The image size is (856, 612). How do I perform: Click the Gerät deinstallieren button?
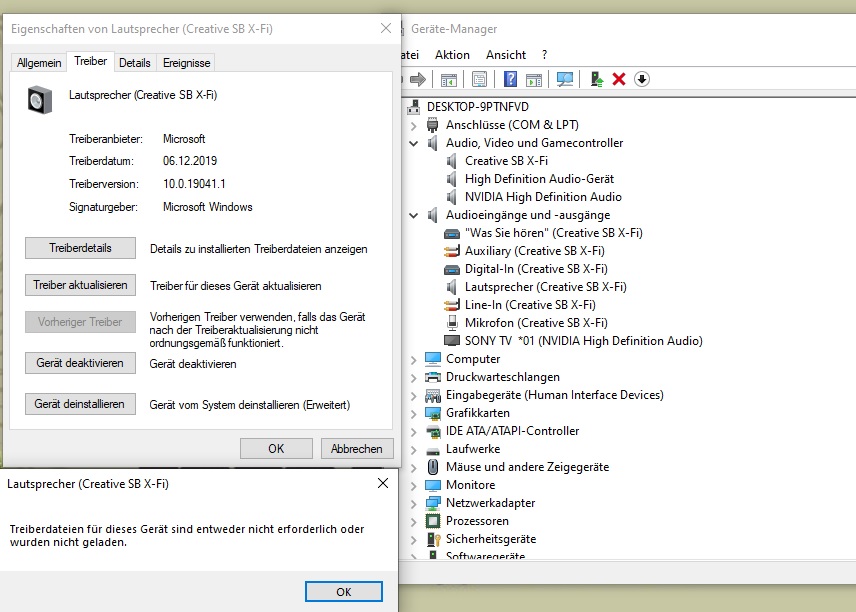[x=80, y=404]
